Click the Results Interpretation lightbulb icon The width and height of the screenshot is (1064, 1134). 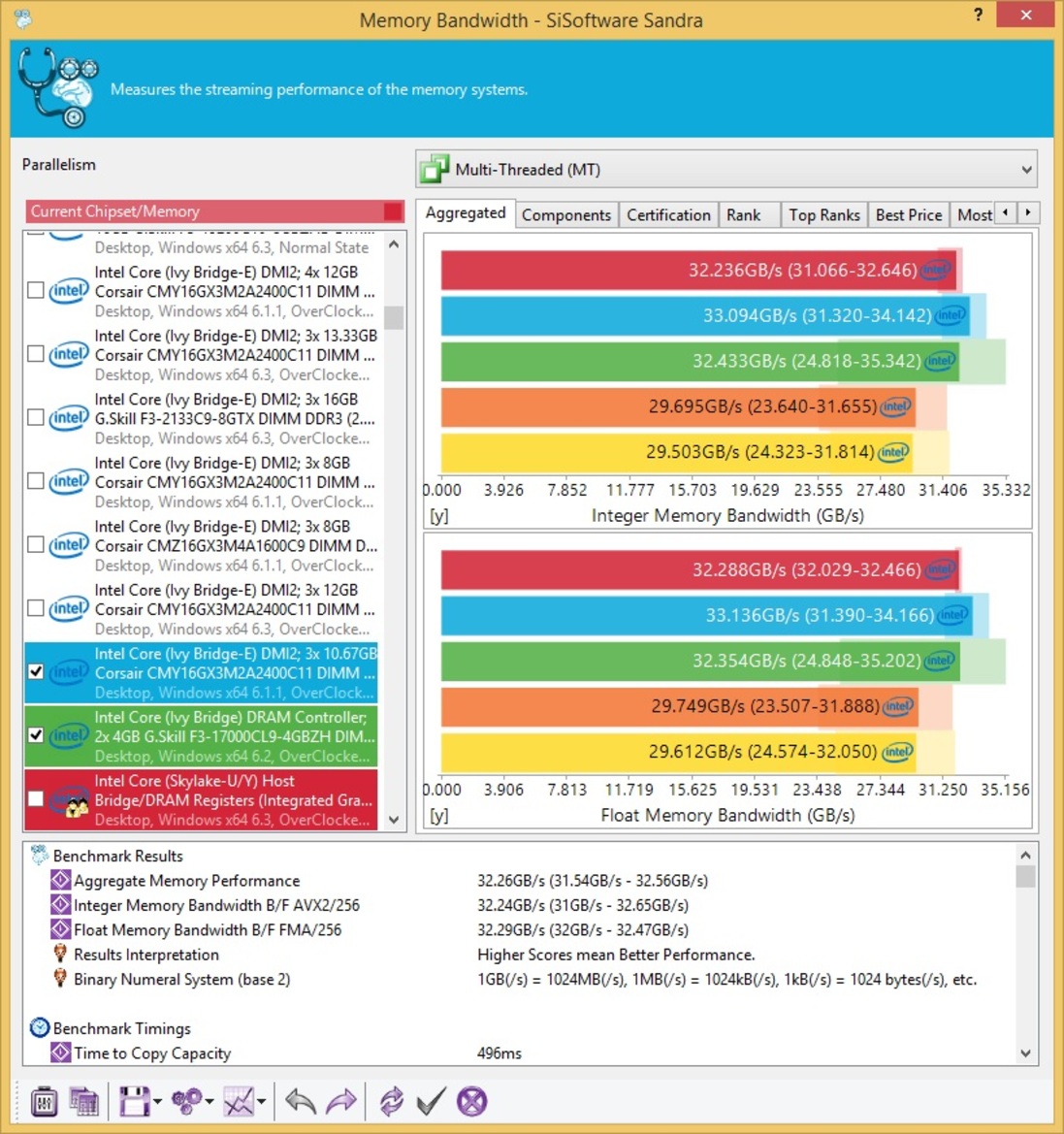[x=60, y=954]
